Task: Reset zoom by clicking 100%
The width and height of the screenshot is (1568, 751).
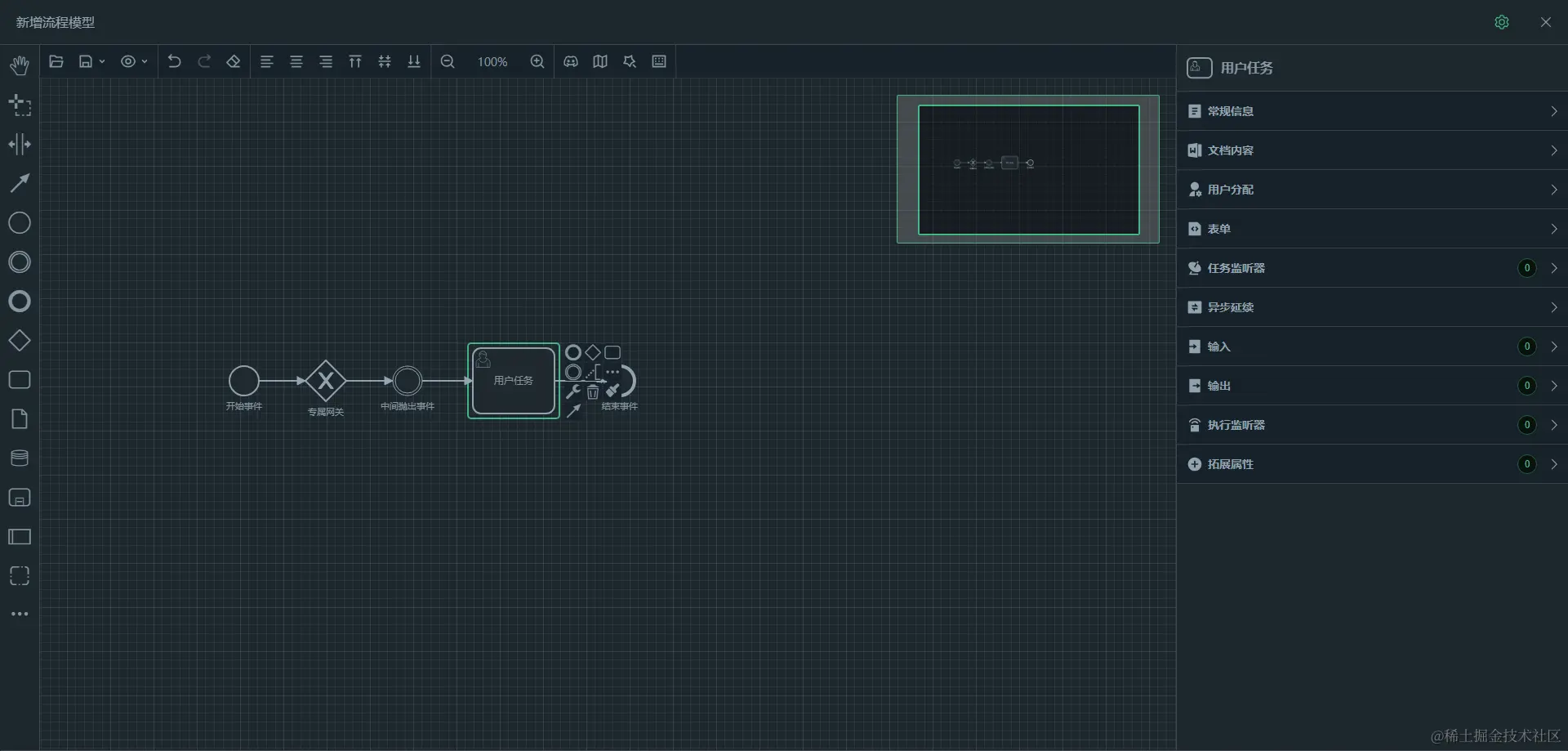Action: click(492, 61)
